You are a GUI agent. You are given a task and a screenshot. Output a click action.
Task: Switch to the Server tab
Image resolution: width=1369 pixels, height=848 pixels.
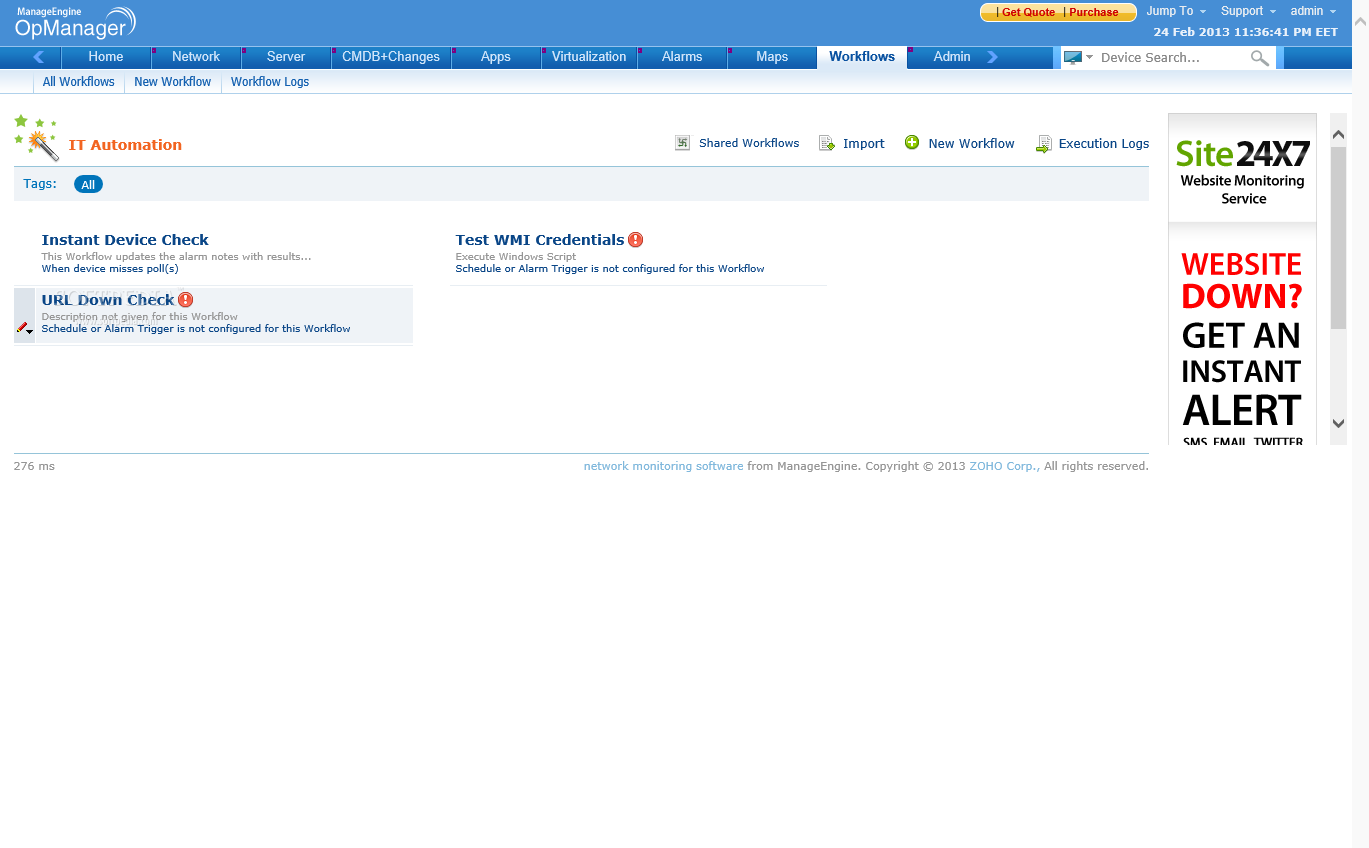tap(286, 57)
